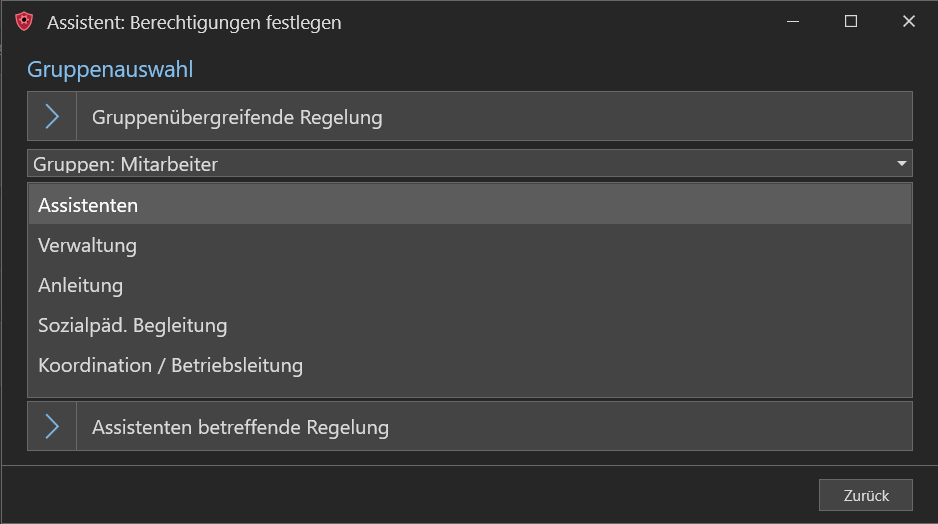Expand chevron beside Assistenten betreffende Regelung
This screenshot has width=938, height=524.
pos(52,426)
